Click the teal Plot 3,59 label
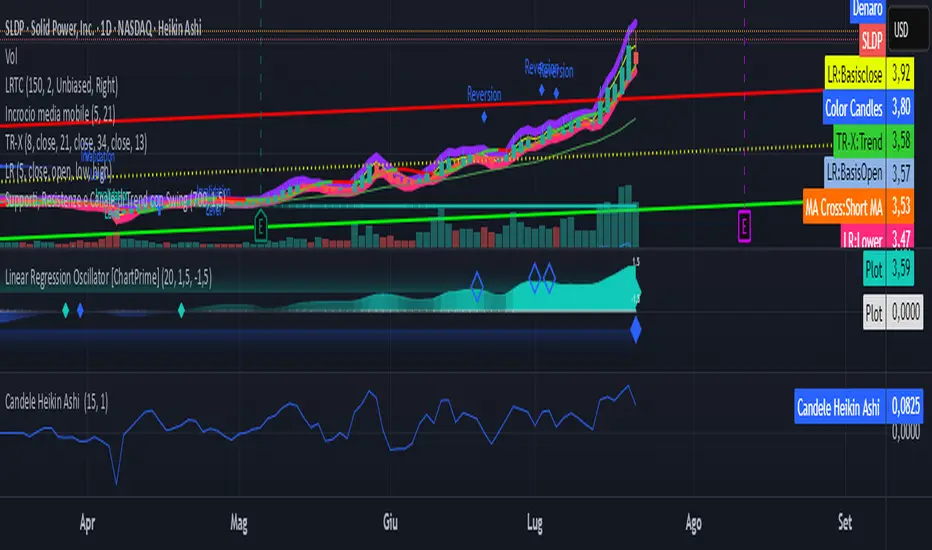 tap(888, 269)
